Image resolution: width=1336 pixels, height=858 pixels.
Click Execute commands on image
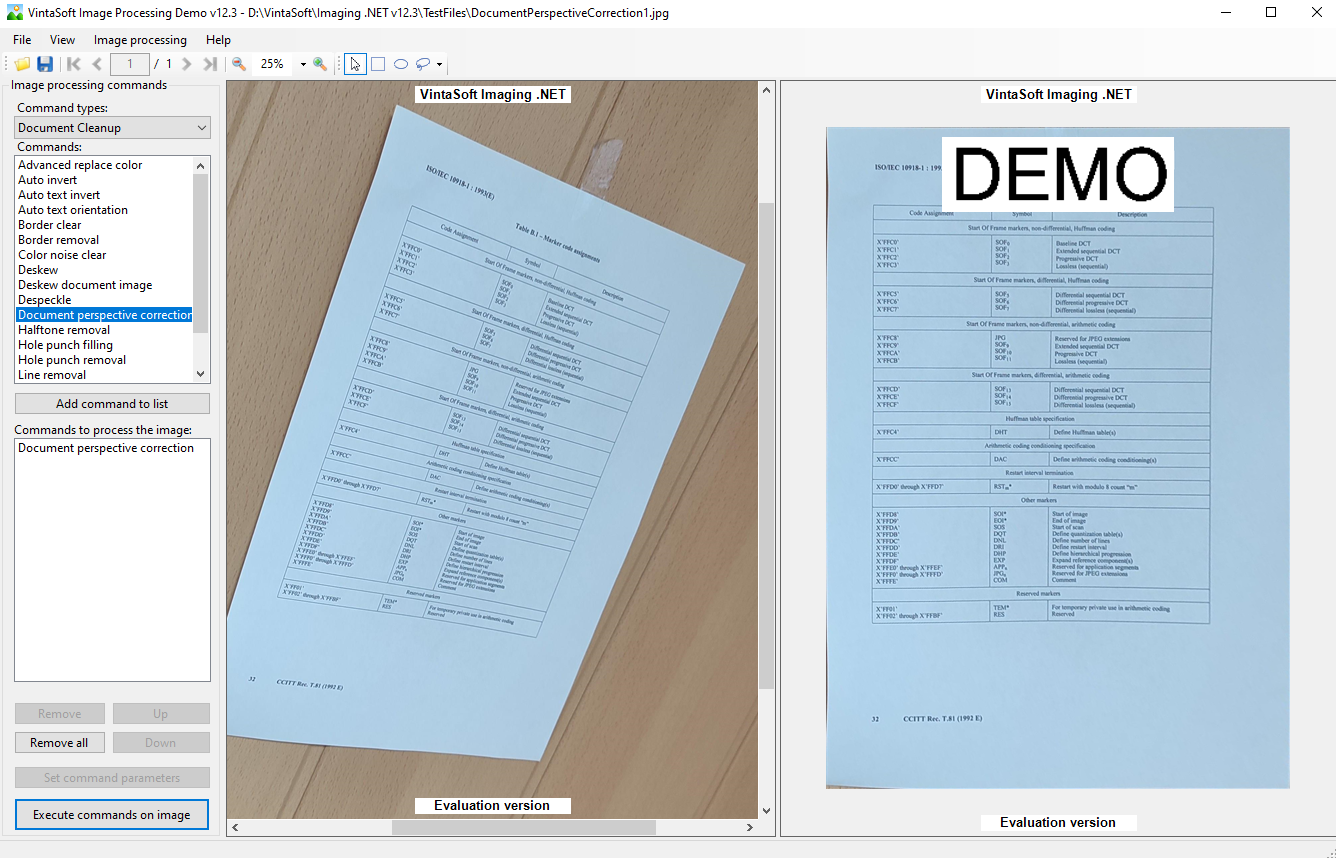112,815
